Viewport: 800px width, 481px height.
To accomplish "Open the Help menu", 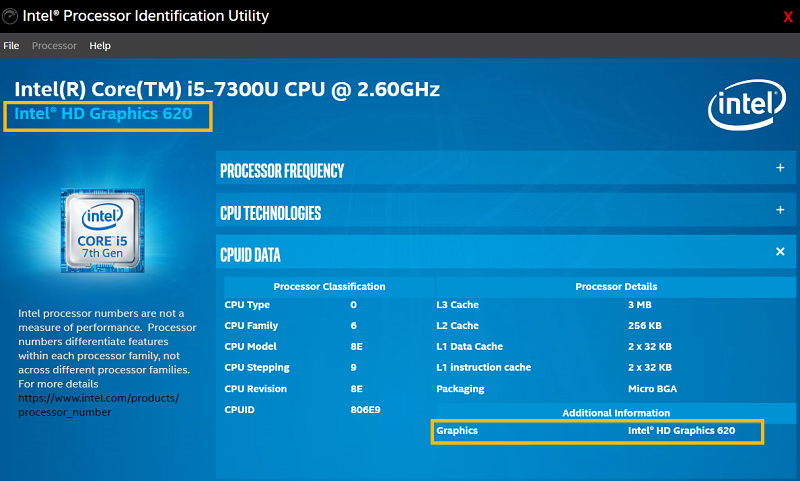I will point(100,46).
